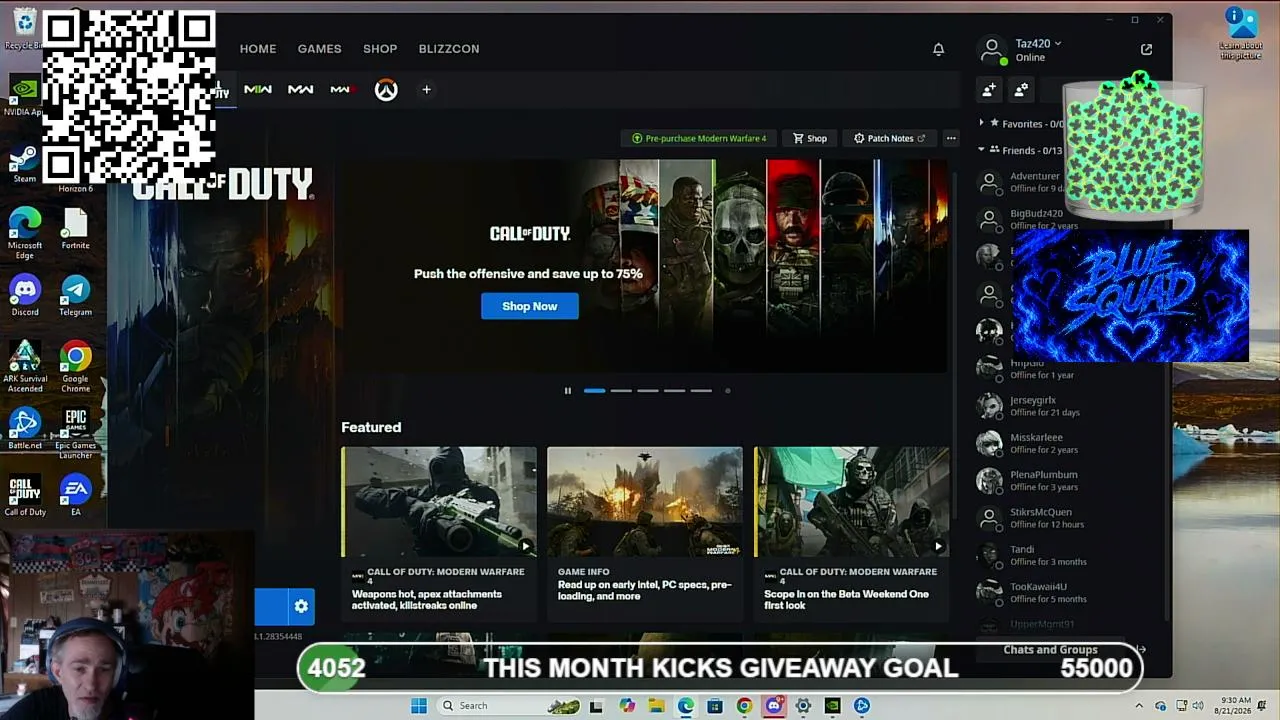Expand the Favorites friends group
The image size is (1280, 720).
point(981,123)
